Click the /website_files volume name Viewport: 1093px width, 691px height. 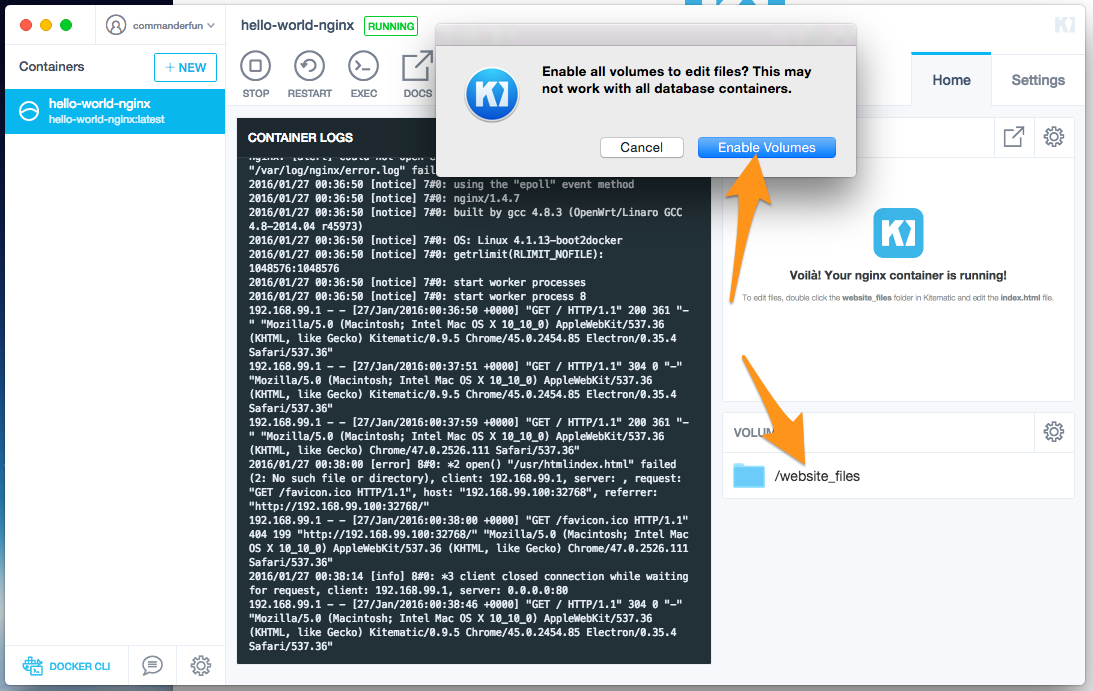click(817, 476)
